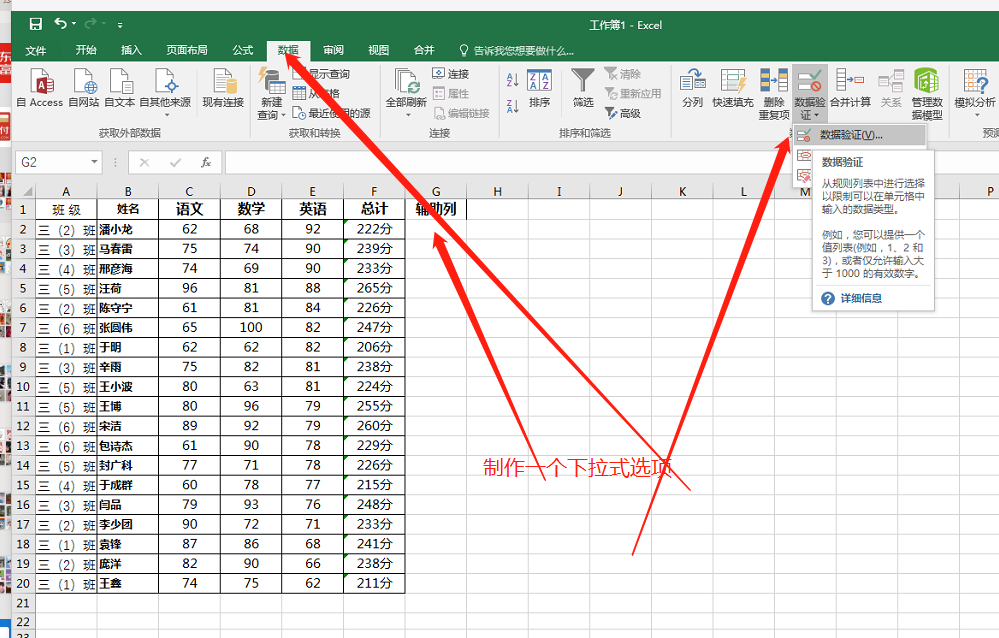999x638 pixels.
Task: Switch to the 插入 ribbon tab
Action: coord(131,50)
